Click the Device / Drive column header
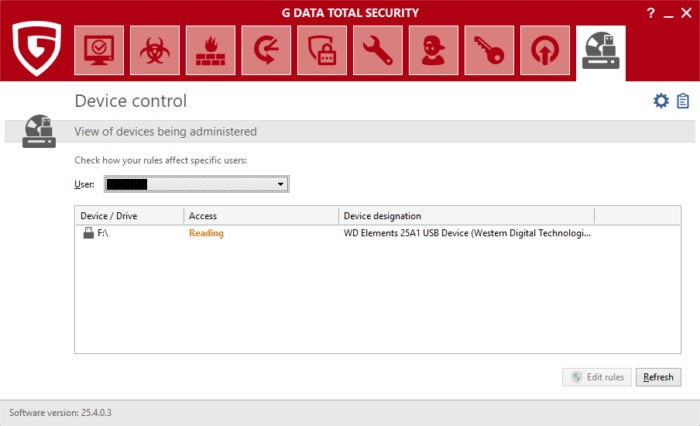The image size is (700, 426). (129, 216)
